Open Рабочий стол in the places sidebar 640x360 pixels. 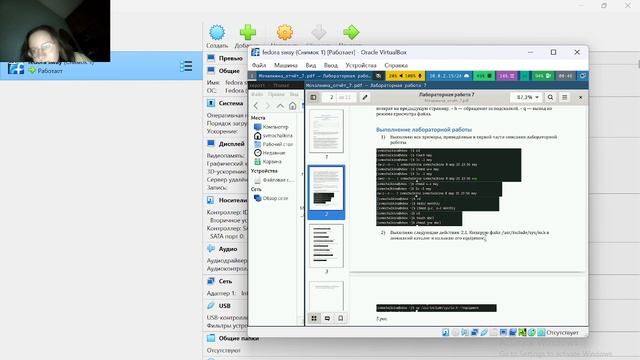pos(273,144)
